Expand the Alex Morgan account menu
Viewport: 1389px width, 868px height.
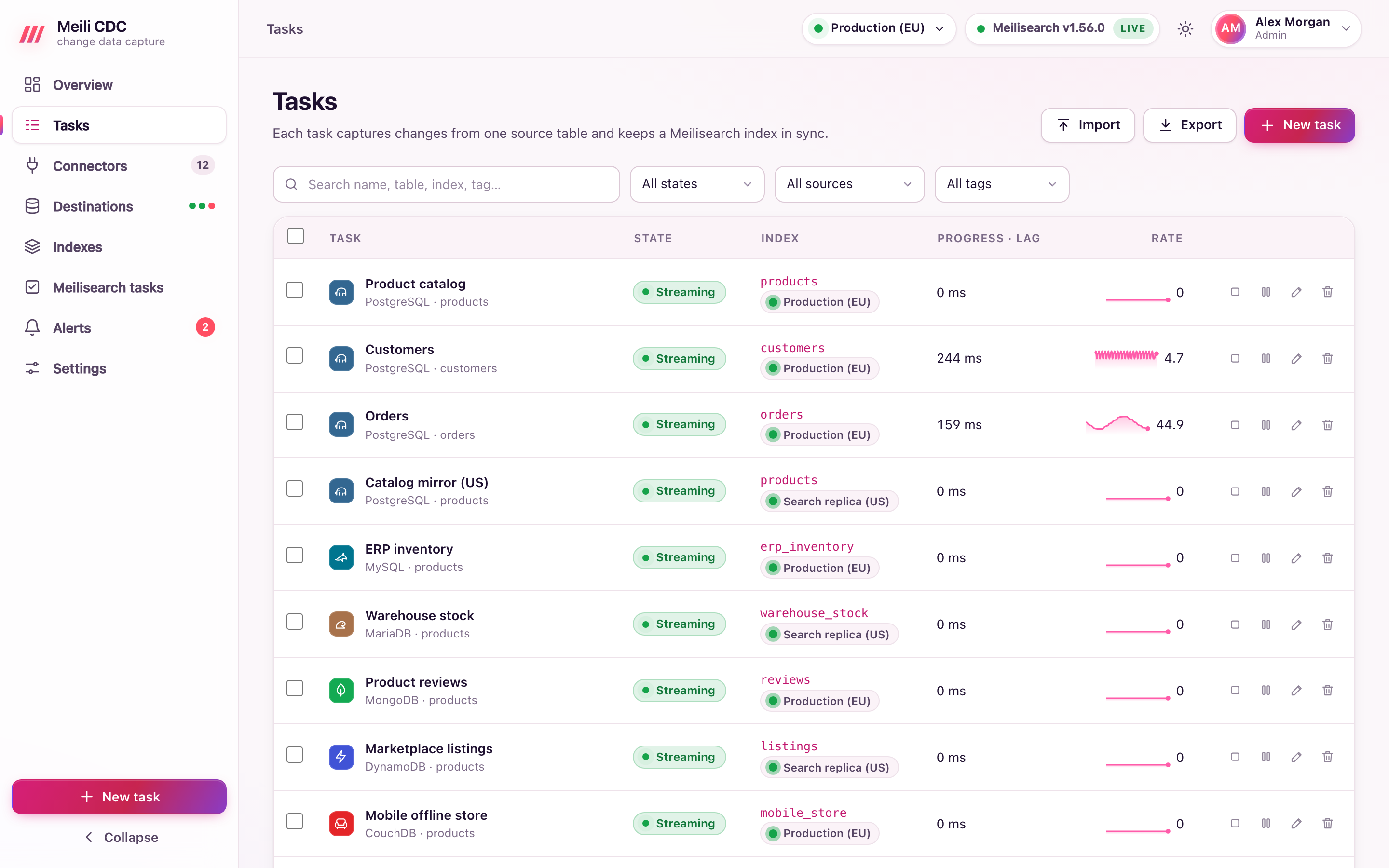click(x=1286, y=29)
